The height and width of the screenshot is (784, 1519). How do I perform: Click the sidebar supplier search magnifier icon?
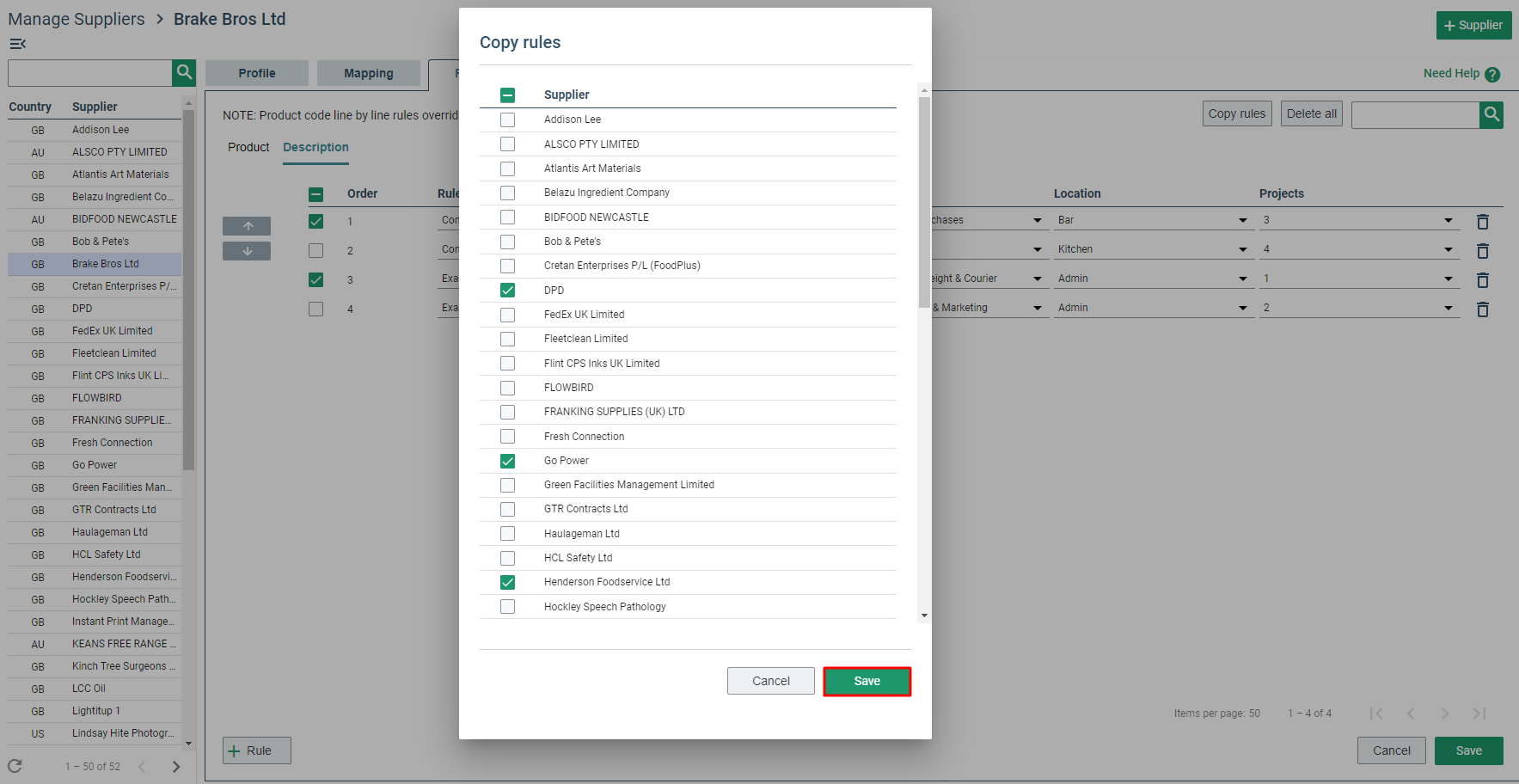click(184, 73)
